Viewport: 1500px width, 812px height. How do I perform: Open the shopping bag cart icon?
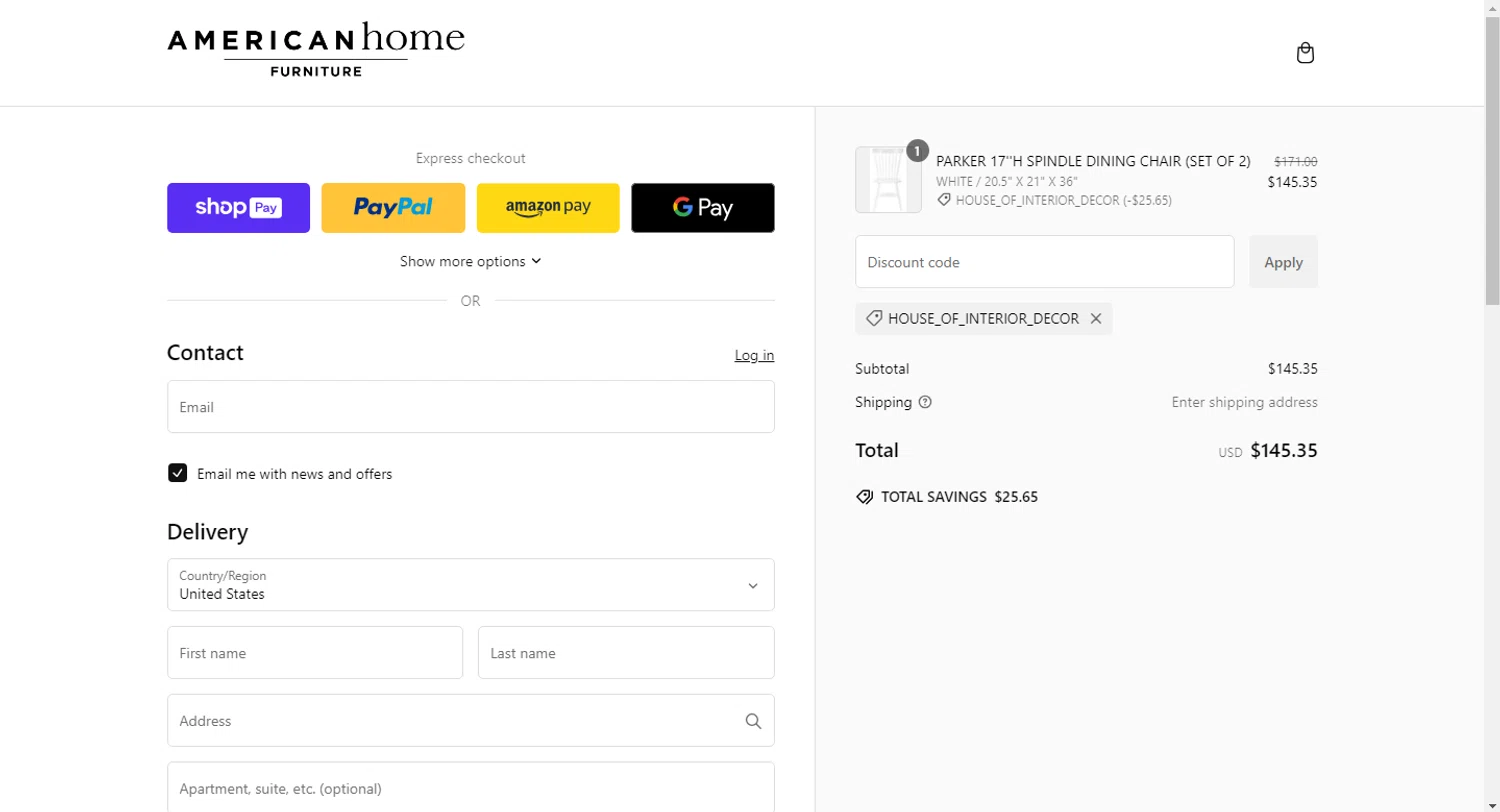tap(1305, 53)
